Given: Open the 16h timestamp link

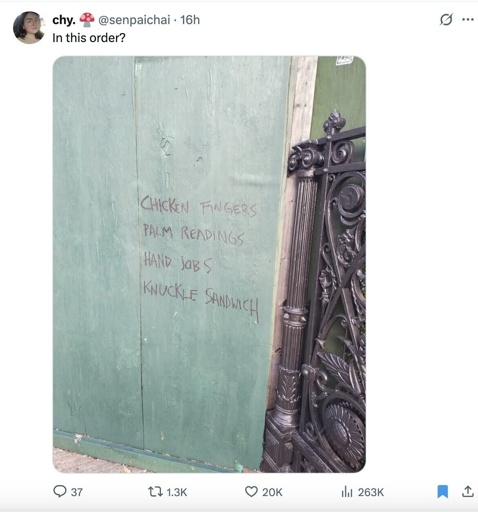Looking at the screenshot, I should tap(190, 20).
